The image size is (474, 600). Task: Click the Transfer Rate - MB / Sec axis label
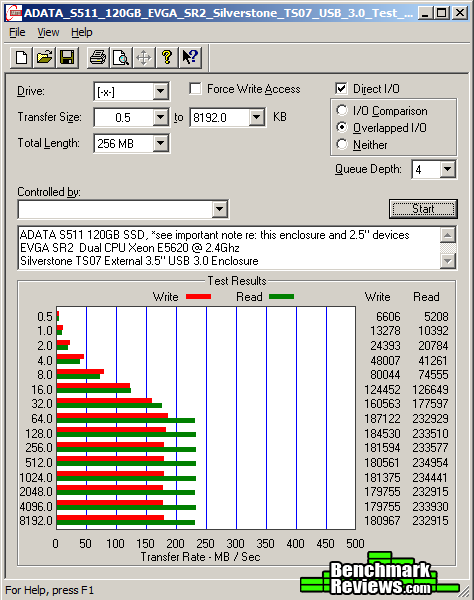click(x=200, y=557)
